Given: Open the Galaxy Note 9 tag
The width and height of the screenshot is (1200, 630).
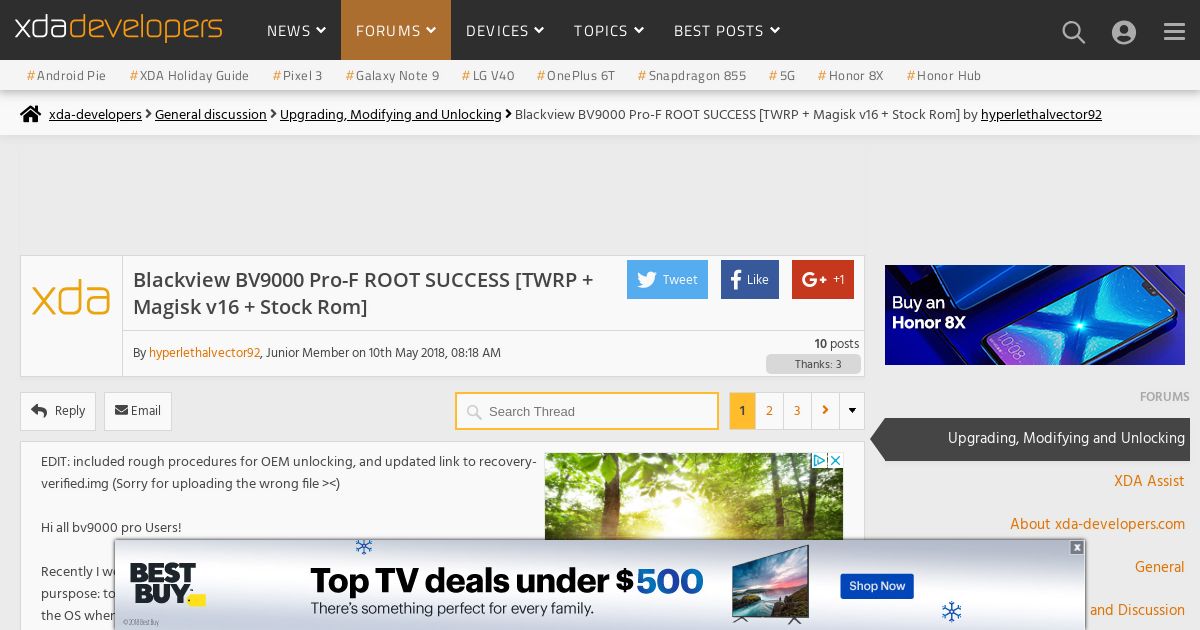Looking at the screenshot, I should 392,76.
